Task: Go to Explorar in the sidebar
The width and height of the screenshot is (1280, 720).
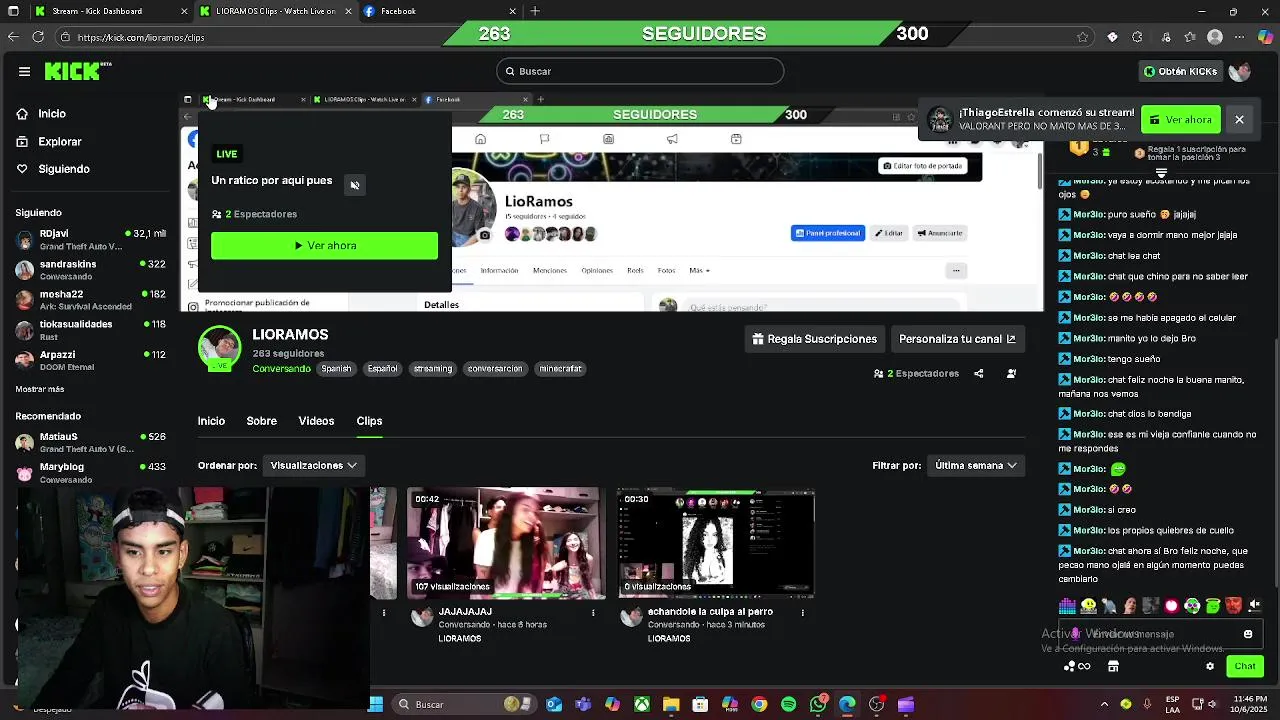Action: [x=60, y=142]
